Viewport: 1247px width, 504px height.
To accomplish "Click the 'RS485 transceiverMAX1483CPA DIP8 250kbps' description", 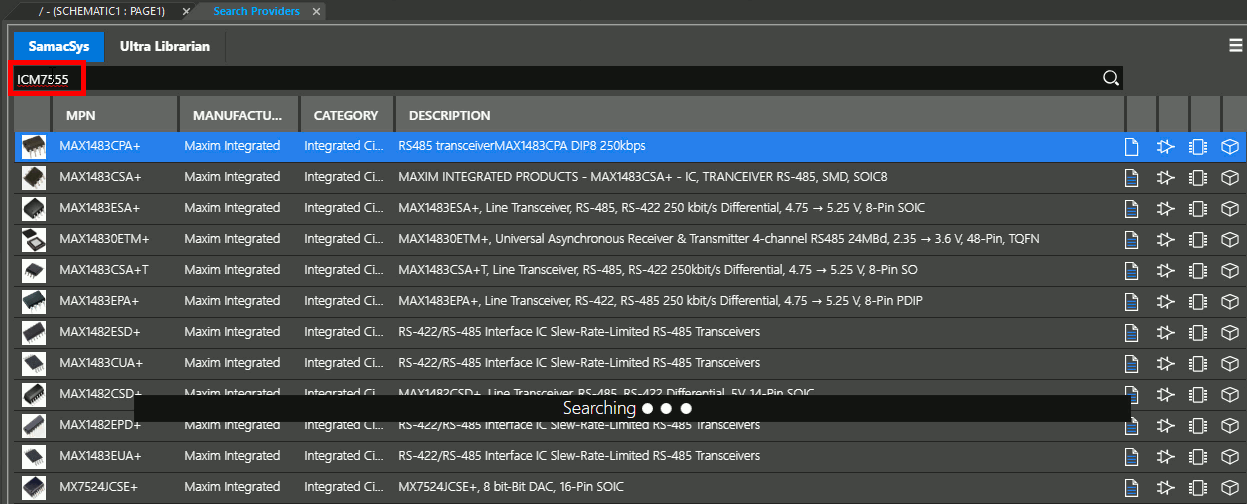I will pos(522,146).
